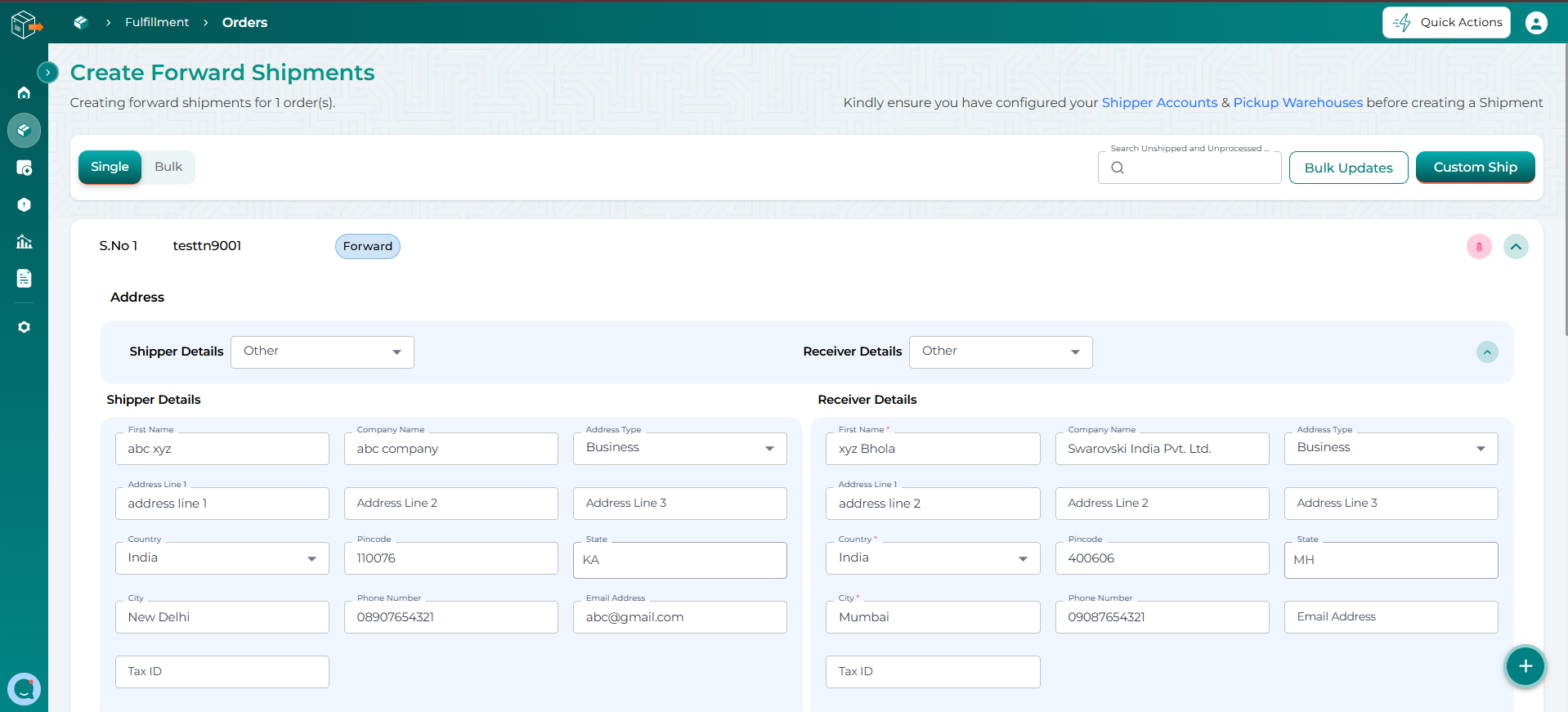Image resolution: width=1568 pixels, height=712 pixels.
Task: Switch to Bulk tab
Action: tap(168, 167)
